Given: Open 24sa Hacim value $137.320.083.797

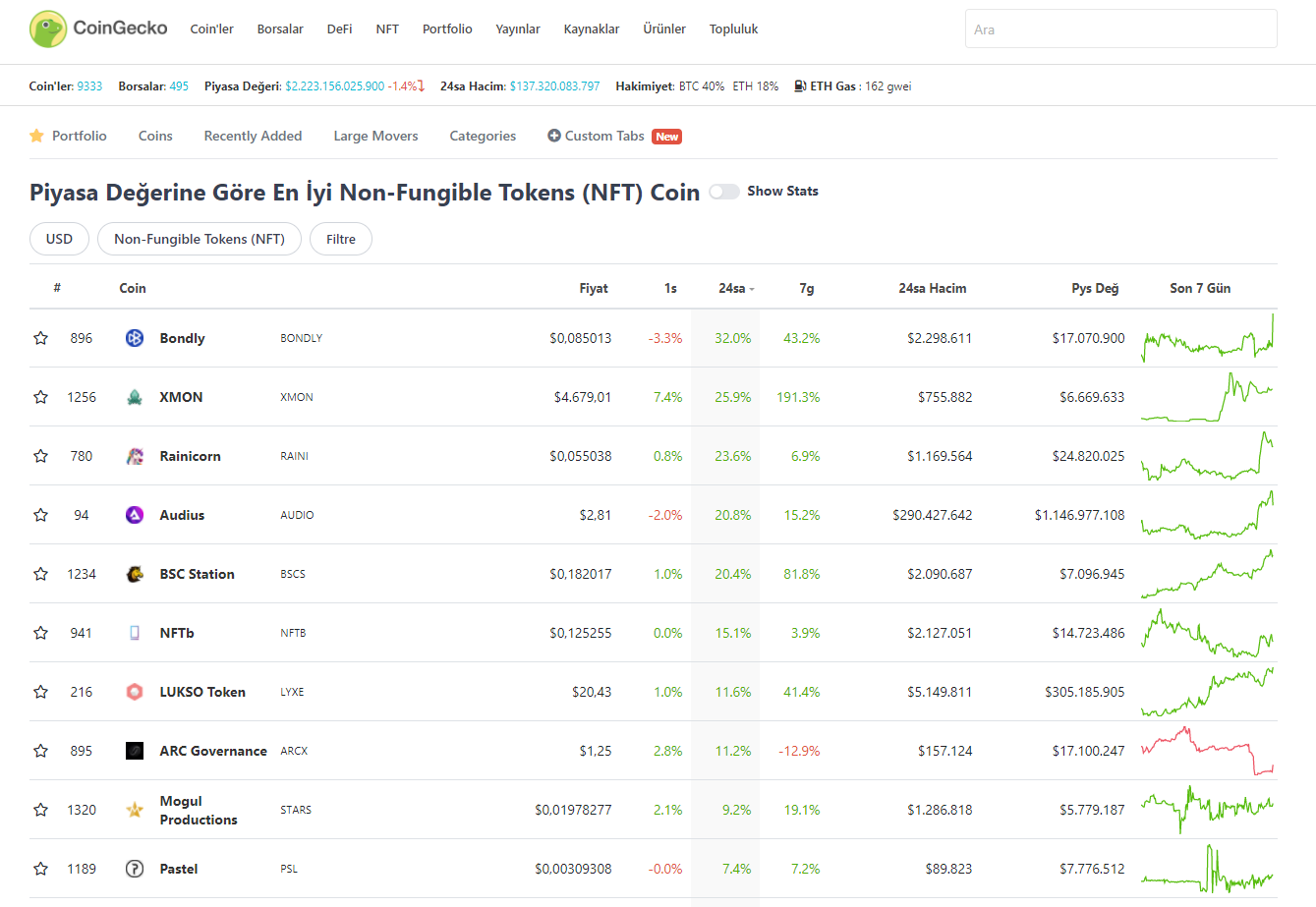Looking at the screenshot, I should [554, 86].
